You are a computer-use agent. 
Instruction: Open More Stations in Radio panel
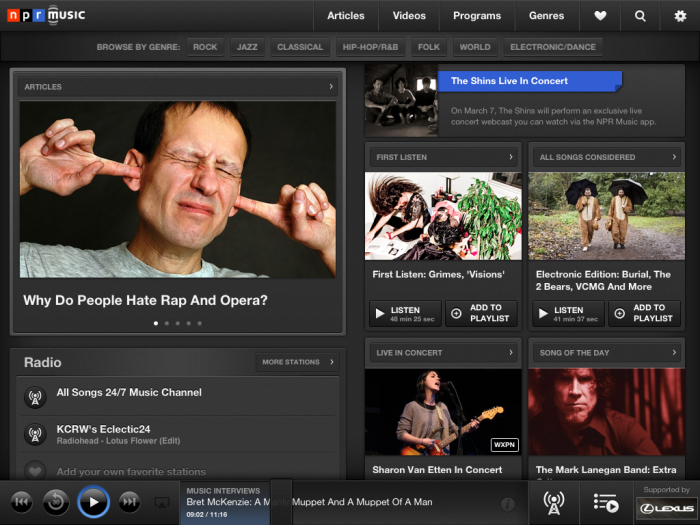pos(297,362)
